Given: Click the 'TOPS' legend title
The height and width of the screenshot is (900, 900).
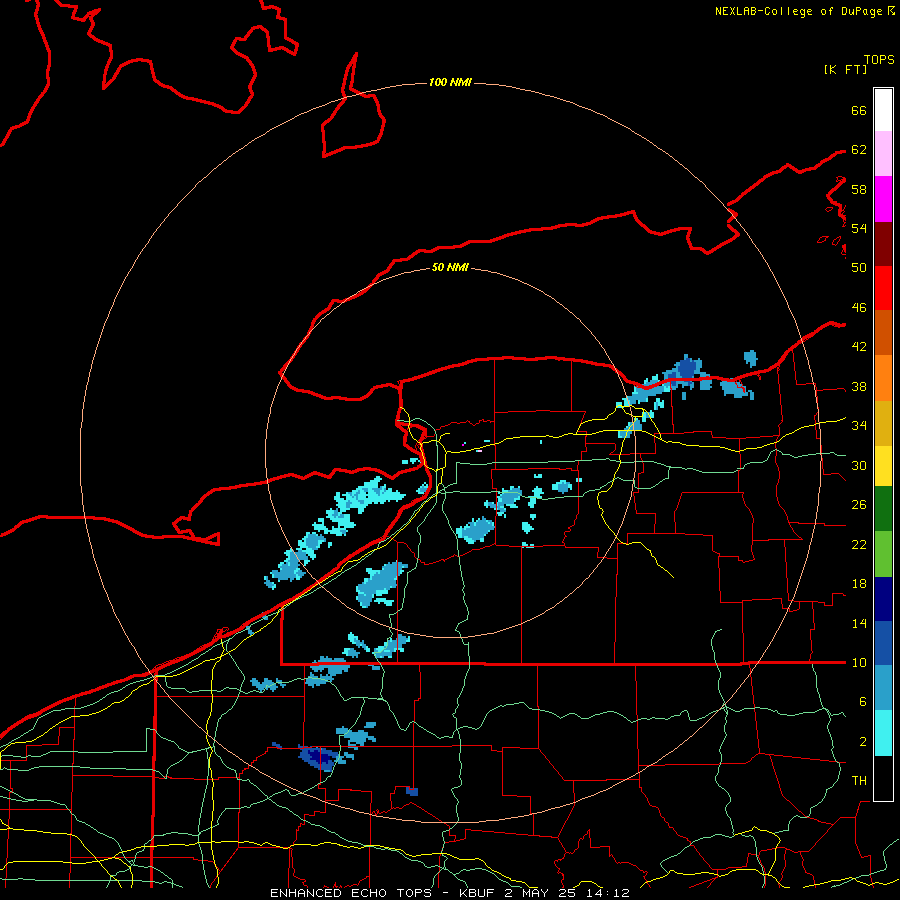Looking at the screenshot, I should (x=879, y=60).
